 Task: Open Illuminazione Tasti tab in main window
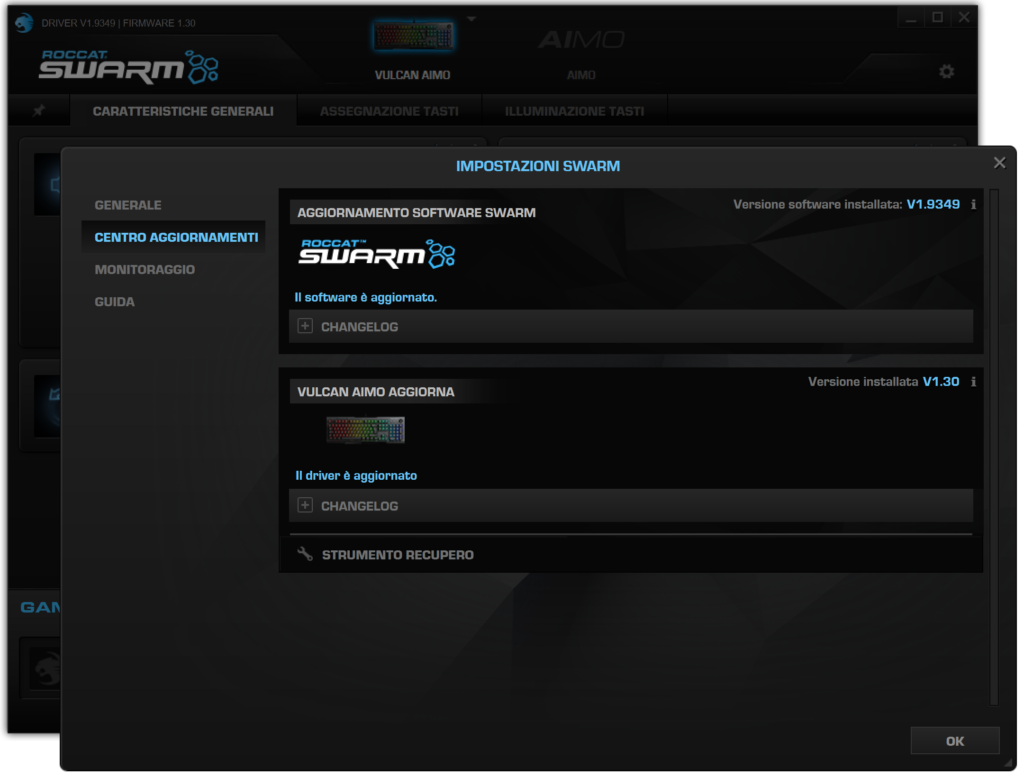[x=574, y=112]
